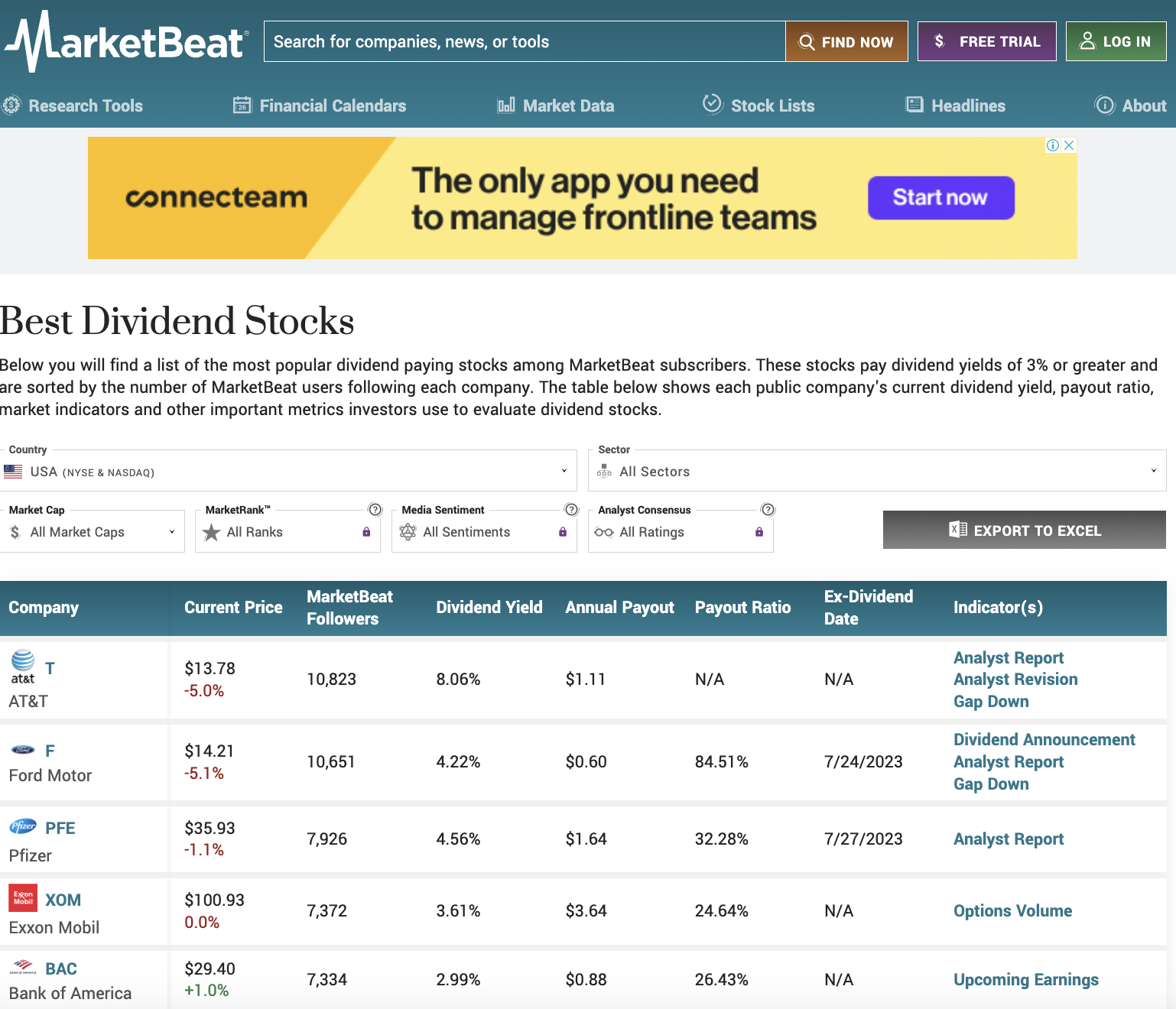Open AT&T Analyst Revision indicator

[1015, 680]
